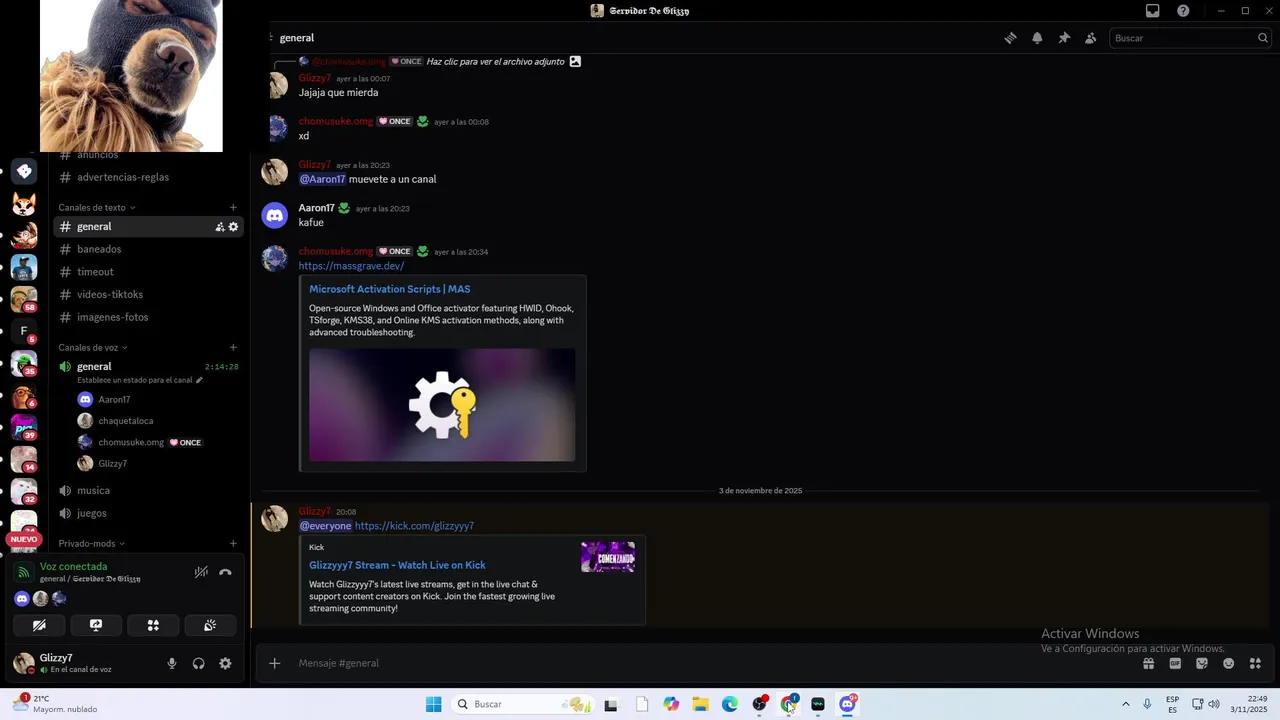The image size is (1280, 720).
Task: Open Windows Start menu
Action: click(433, 704)
